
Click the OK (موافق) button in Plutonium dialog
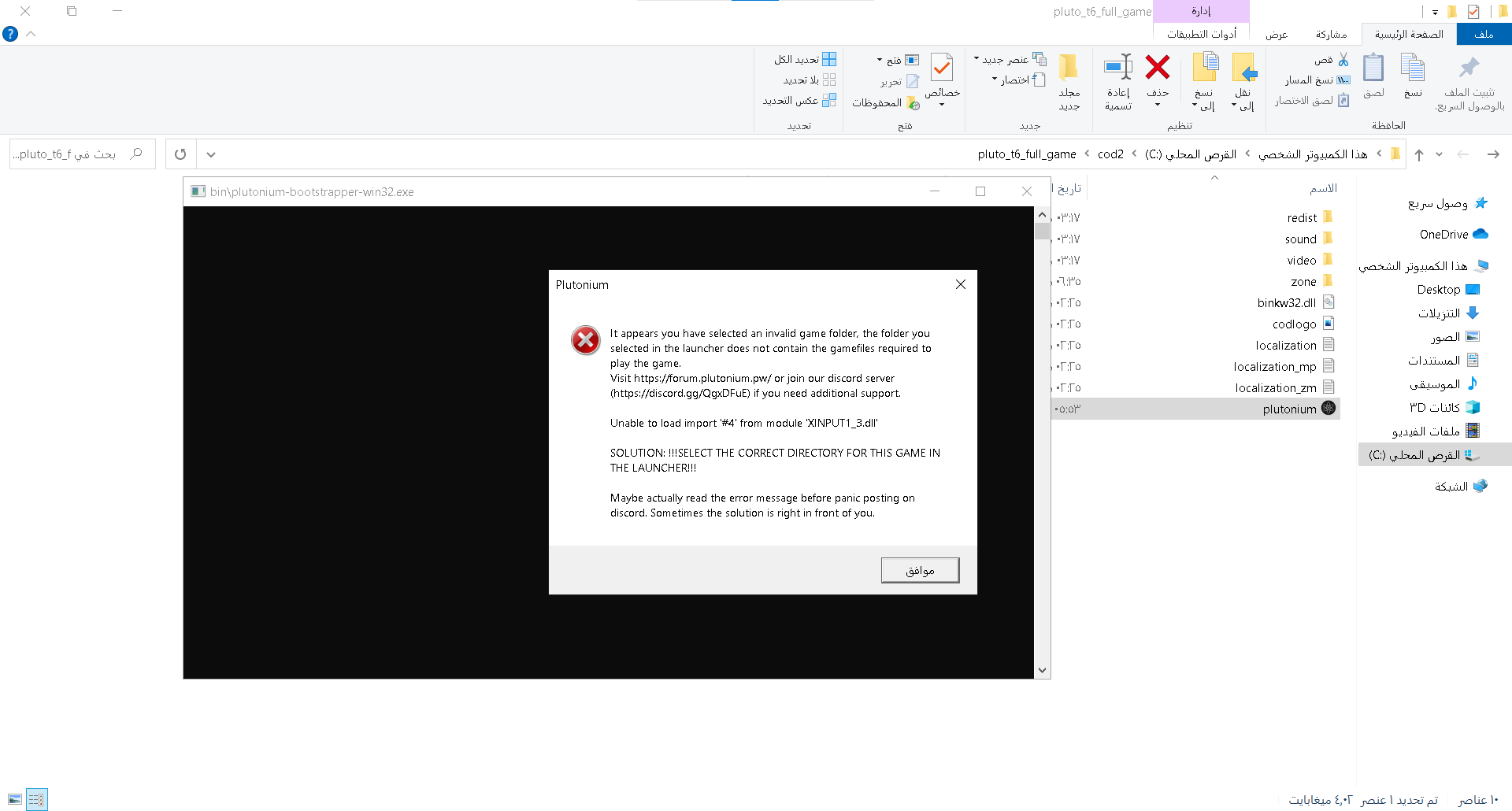(x=920, y=570)
